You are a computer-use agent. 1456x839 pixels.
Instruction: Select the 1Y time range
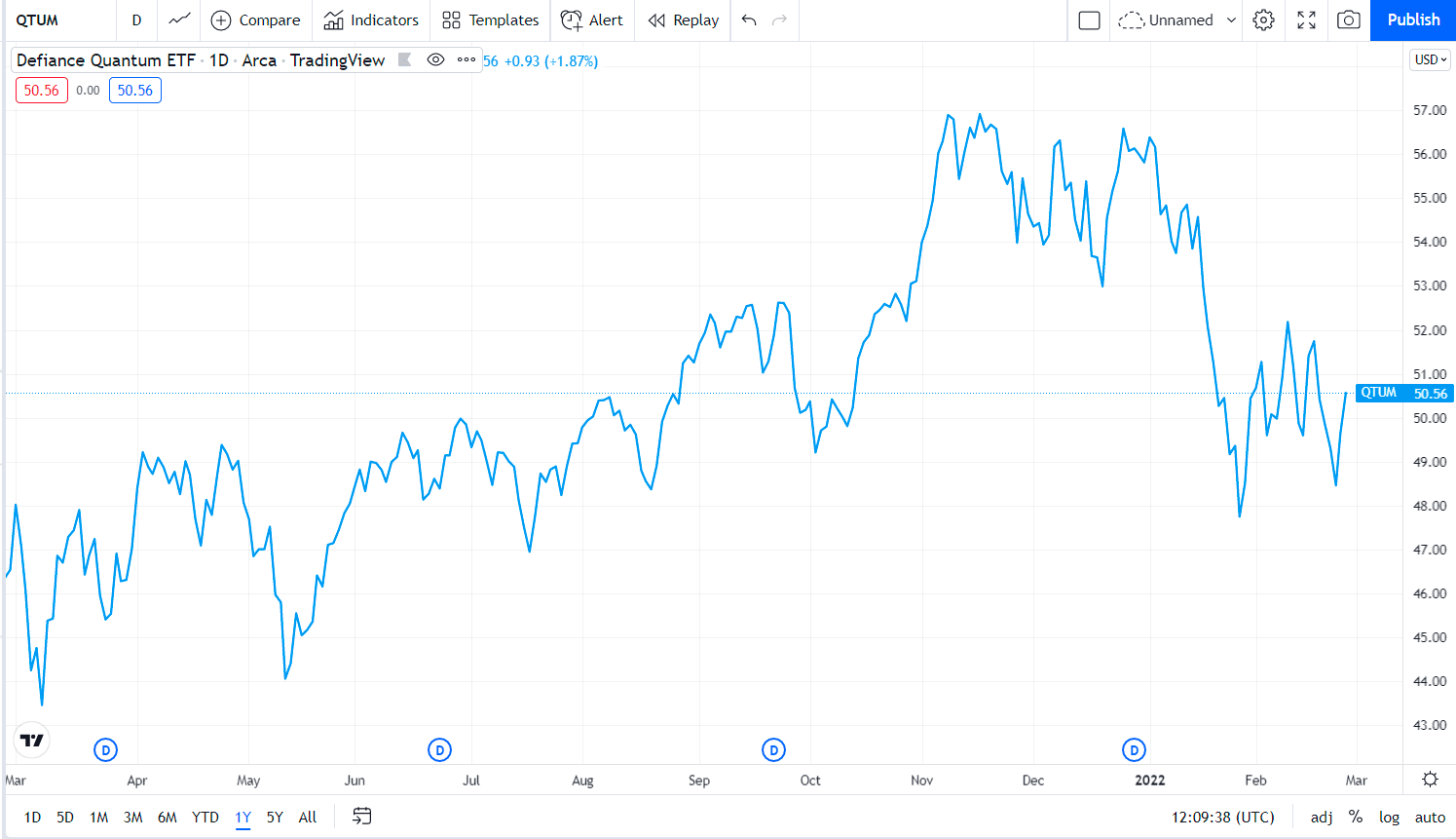coord(243,817)
